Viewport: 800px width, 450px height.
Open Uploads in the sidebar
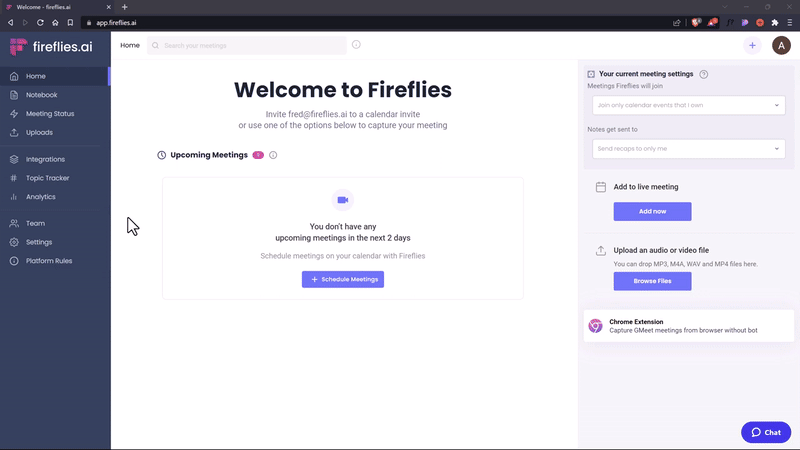(x=55, y=133)
